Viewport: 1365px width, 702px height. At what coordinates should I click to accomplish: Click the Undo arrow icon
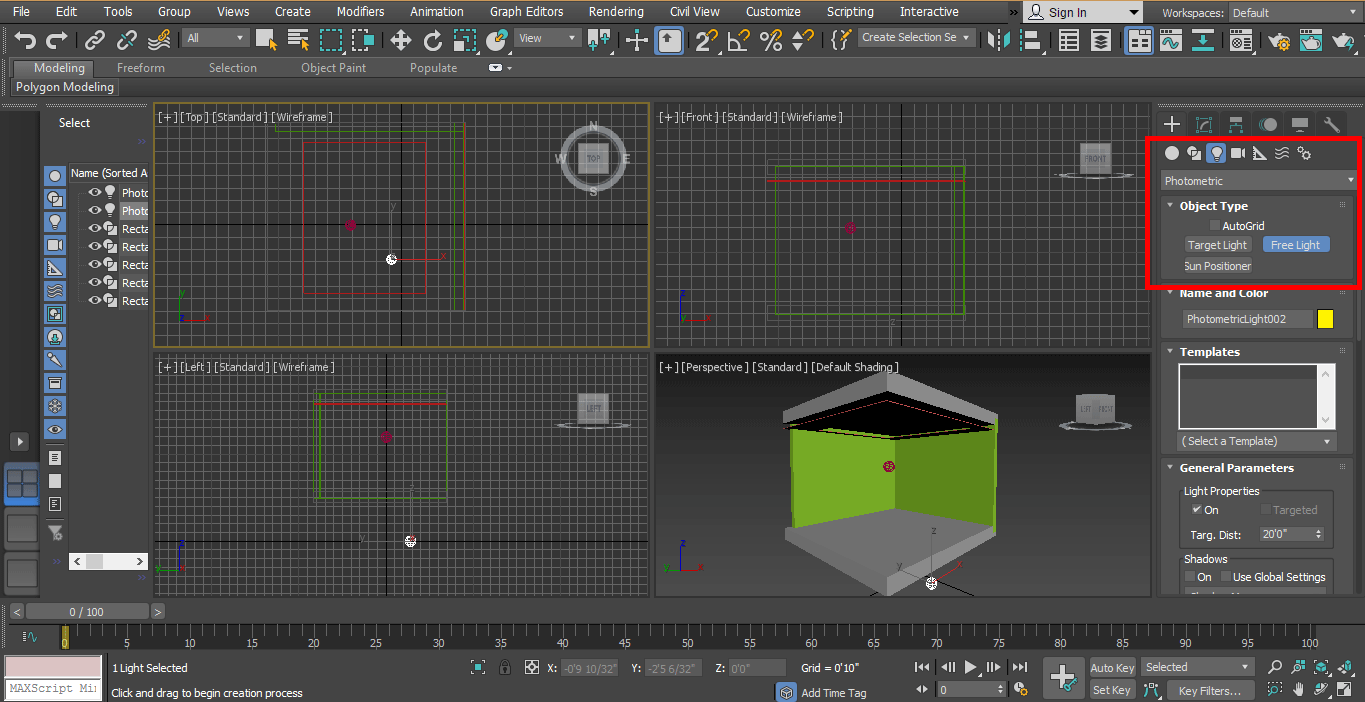(x=25, y=40)
